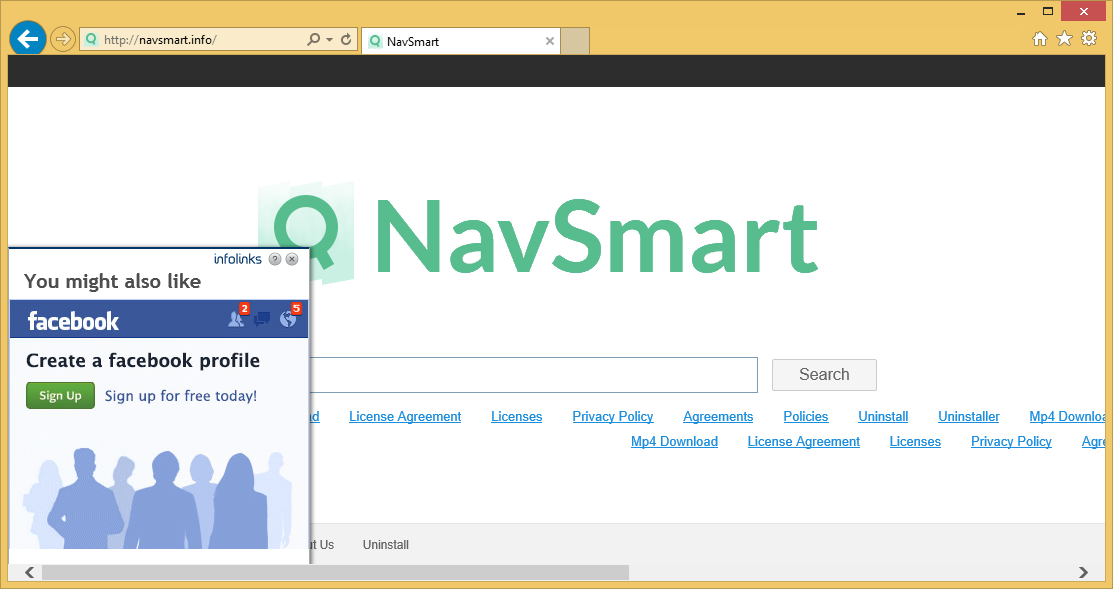Open the browser Home icon

pos(1040,38)
